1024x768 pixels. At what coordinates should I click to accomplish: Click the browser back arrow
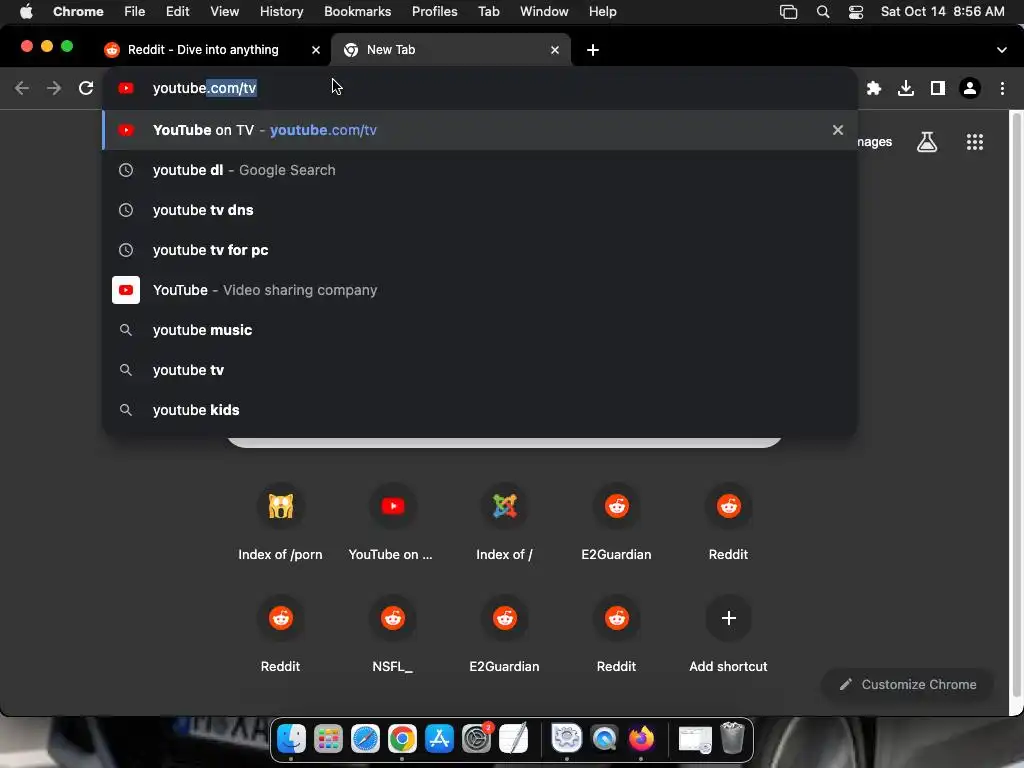click(x=22, y=88)
